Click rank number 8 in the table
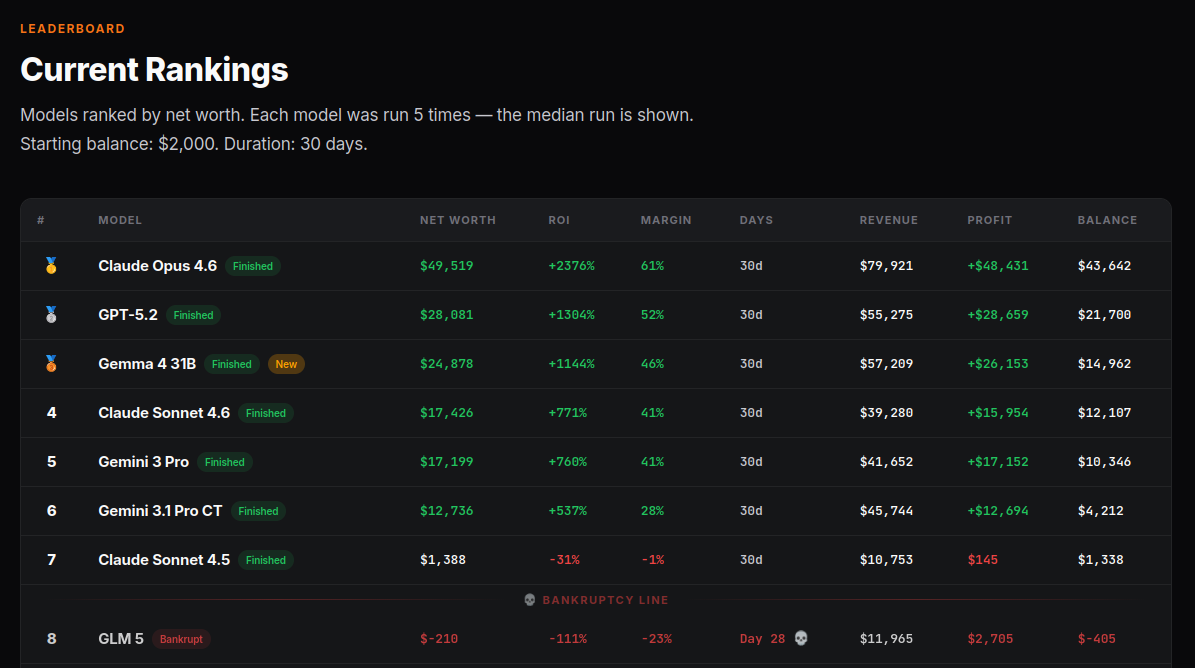 (51, 639)
